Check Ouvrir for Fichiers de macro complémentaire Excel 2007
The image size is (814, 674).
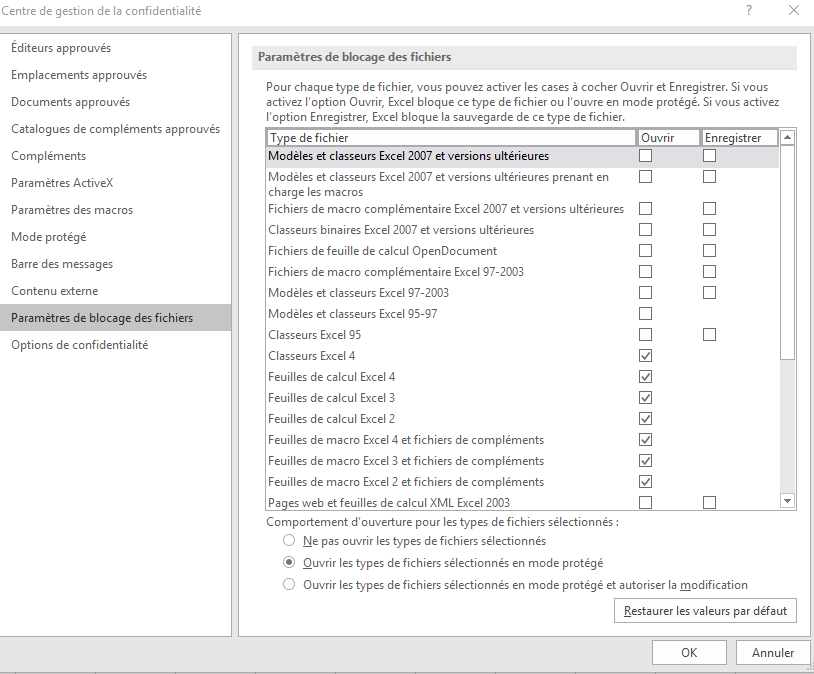(645, 209)
